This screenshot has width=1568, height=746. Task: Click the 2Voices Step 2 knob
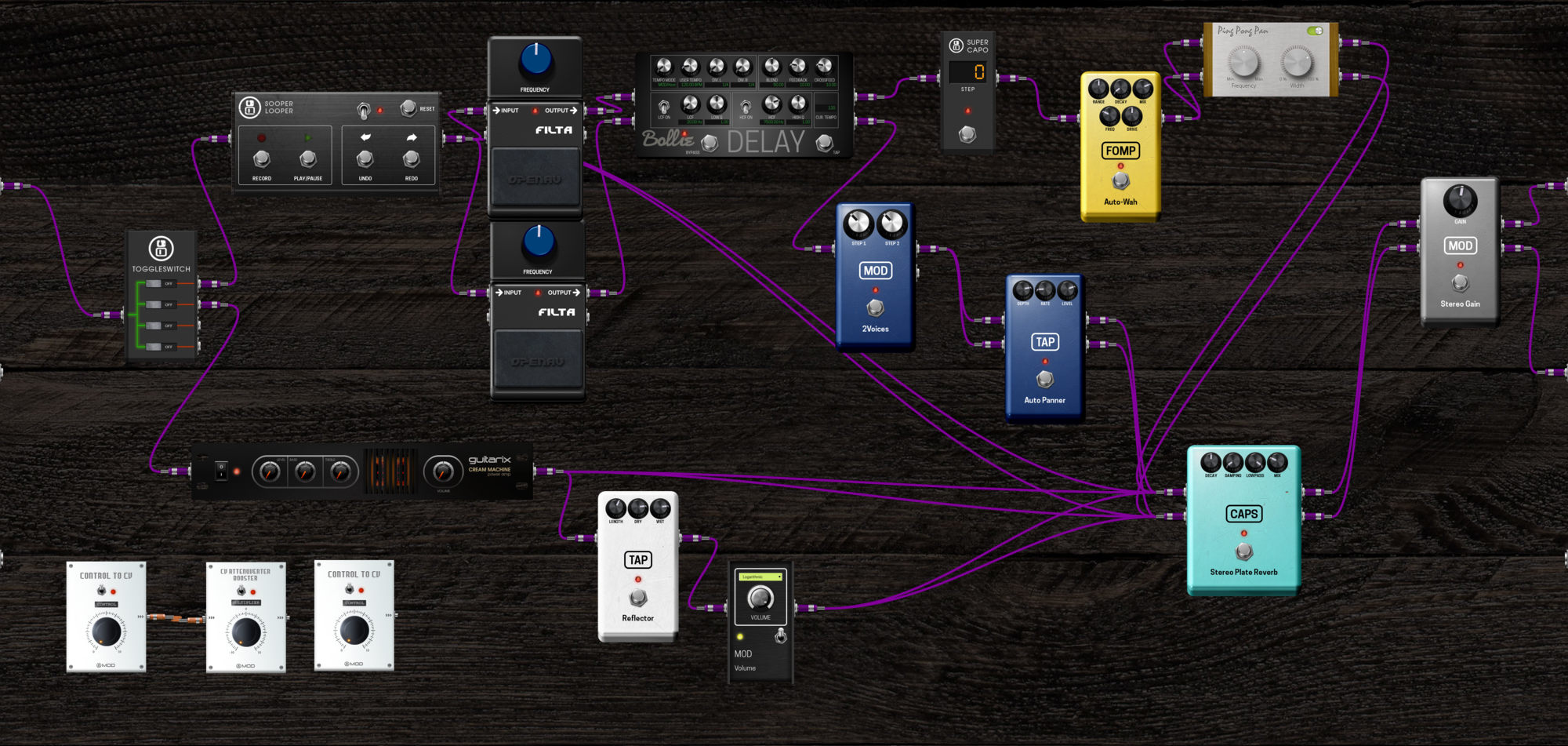click(891, 224)
